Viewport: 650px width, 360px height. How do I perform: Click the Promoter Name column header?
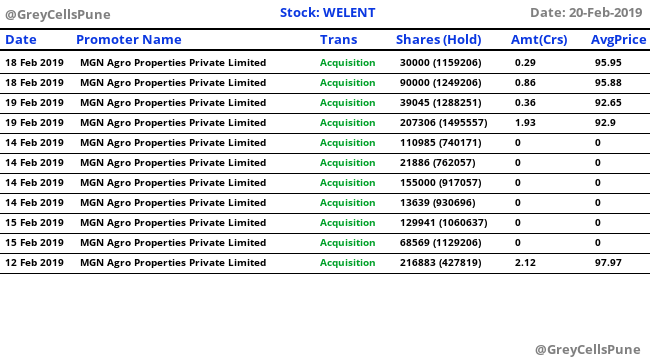[129, 40]
